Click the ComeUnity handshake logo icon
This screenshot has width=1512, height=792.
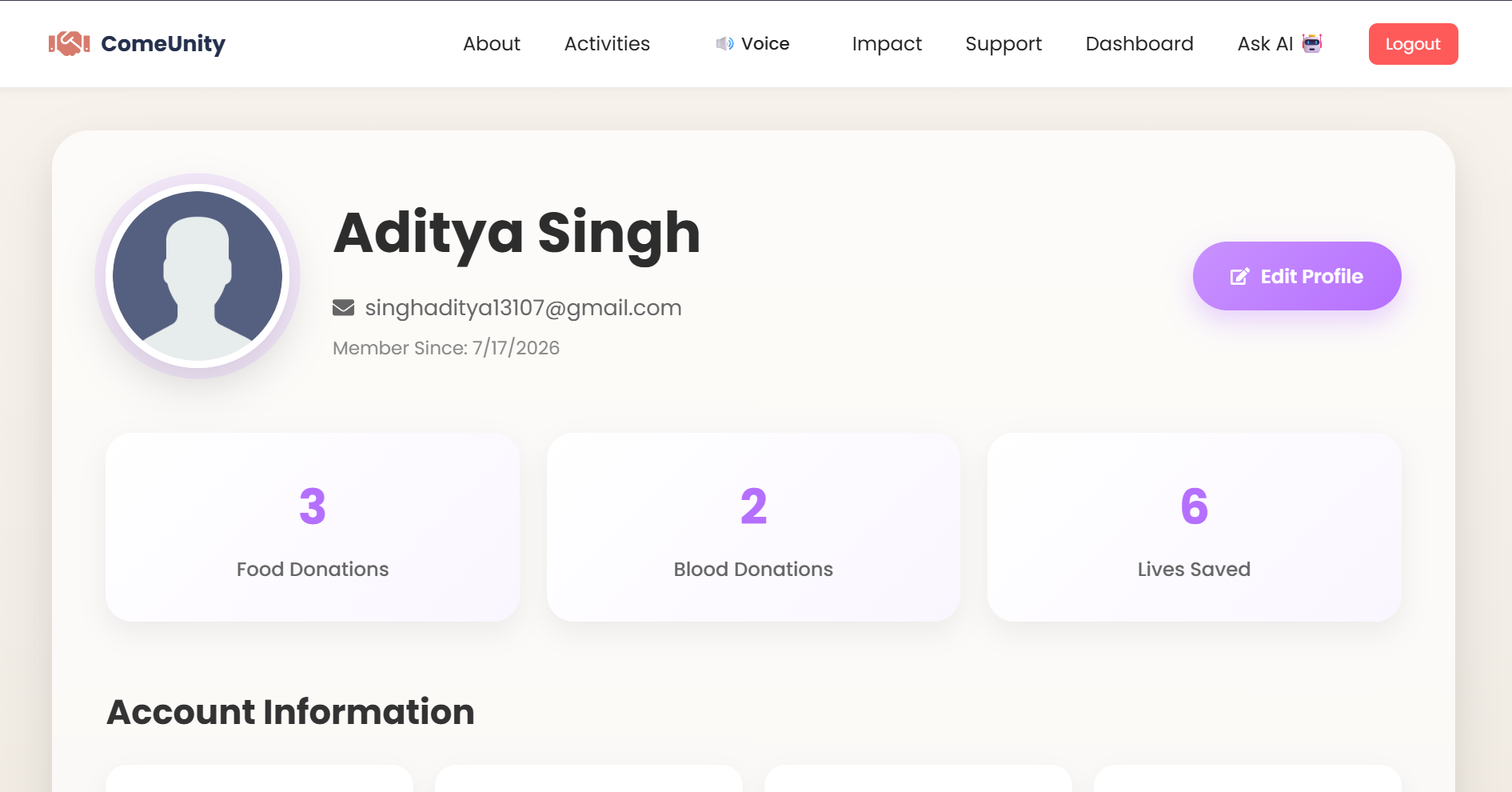tap(69, 43)
